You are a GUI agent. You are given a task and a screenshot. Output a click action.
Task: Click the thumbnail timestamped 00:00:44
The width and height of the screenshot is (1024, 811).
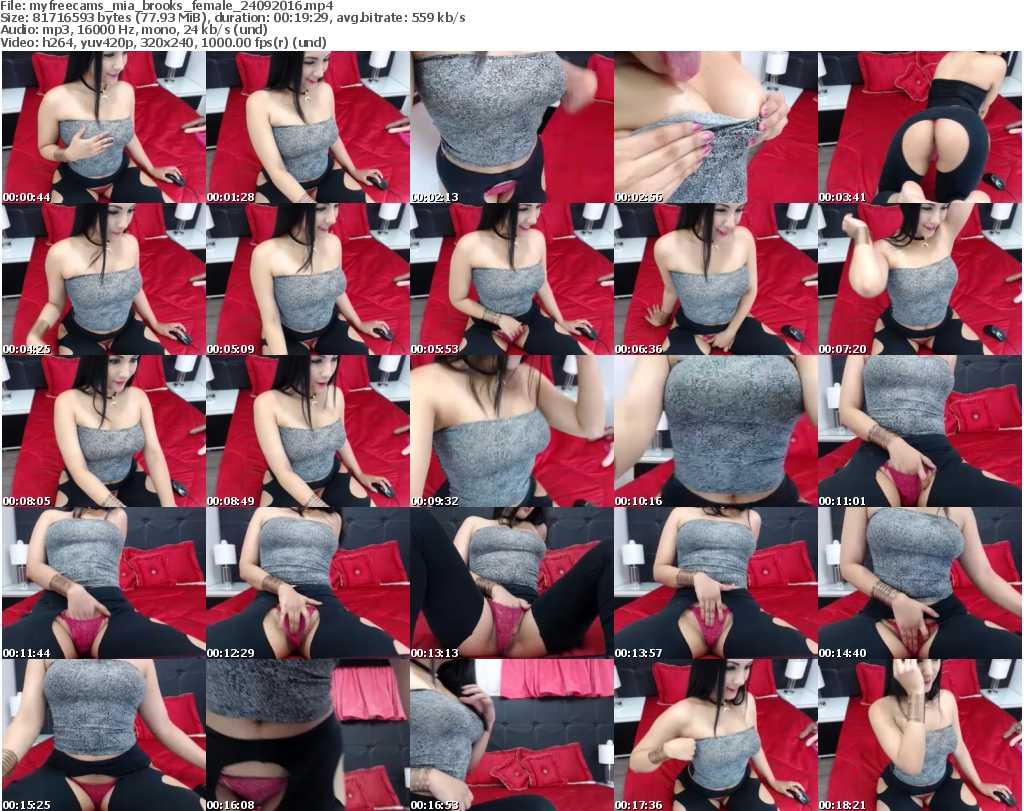click(103, 128)
